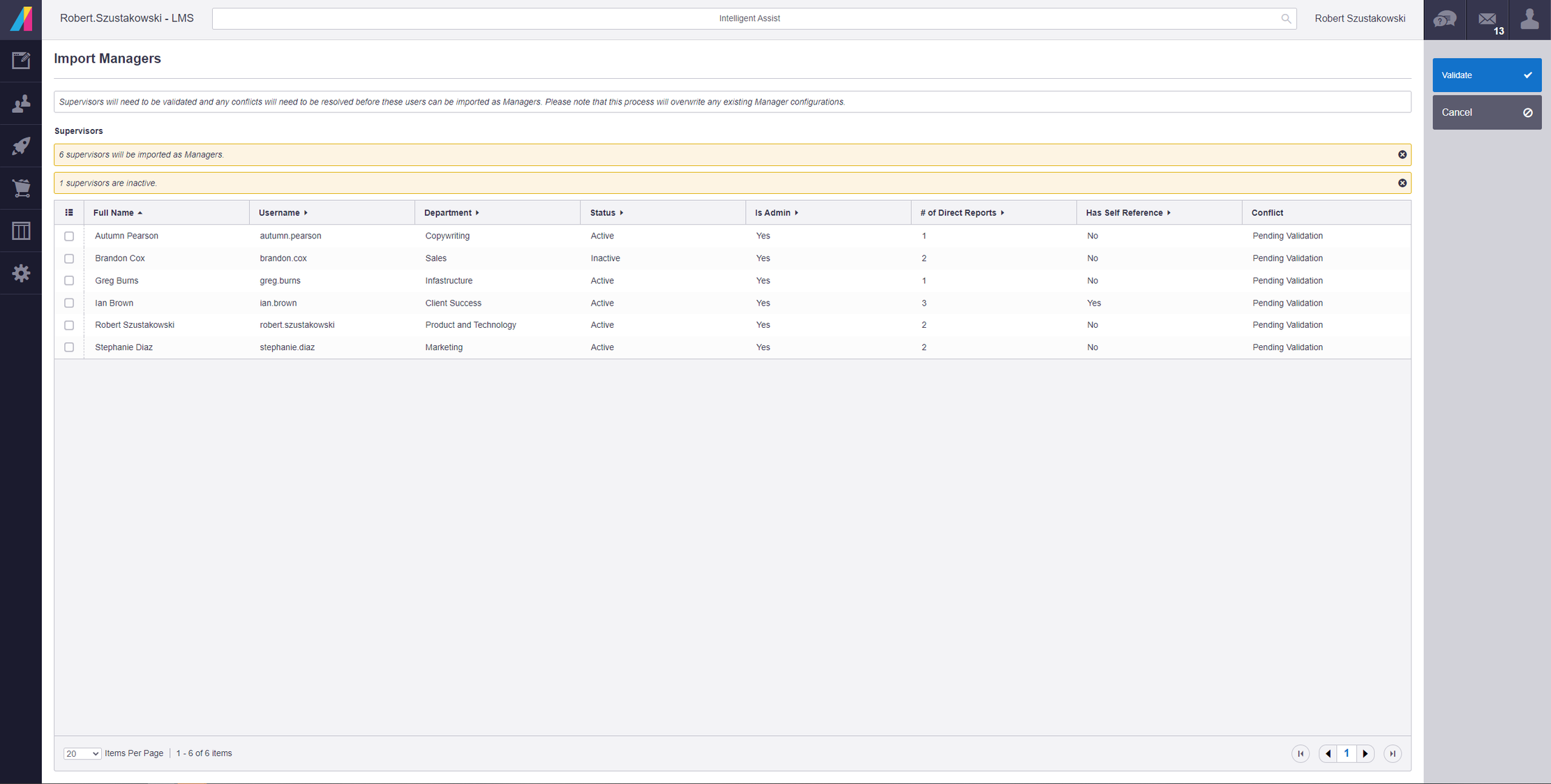
Task: Click the Marketing department cell
Action: pyautogui.click(x=444, y=347)
